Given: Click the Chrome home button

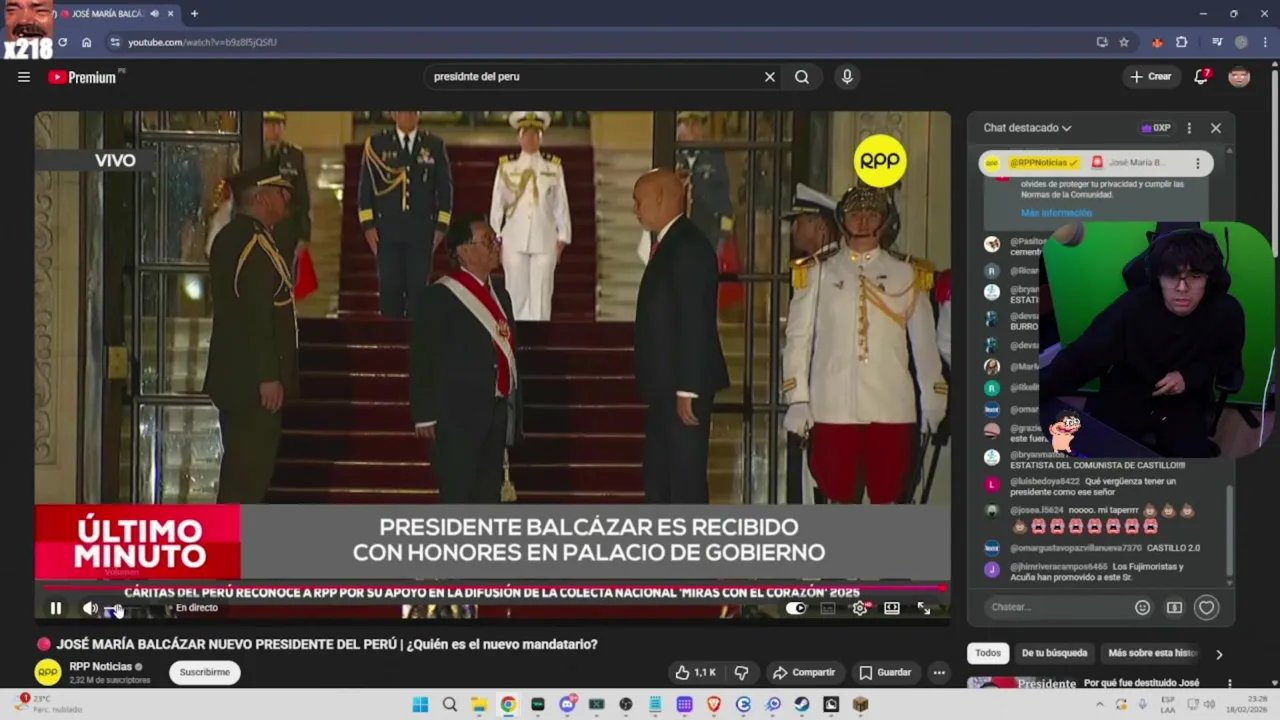Looking at the screenshot, I should pyautogui.click(x=87, y=42).
